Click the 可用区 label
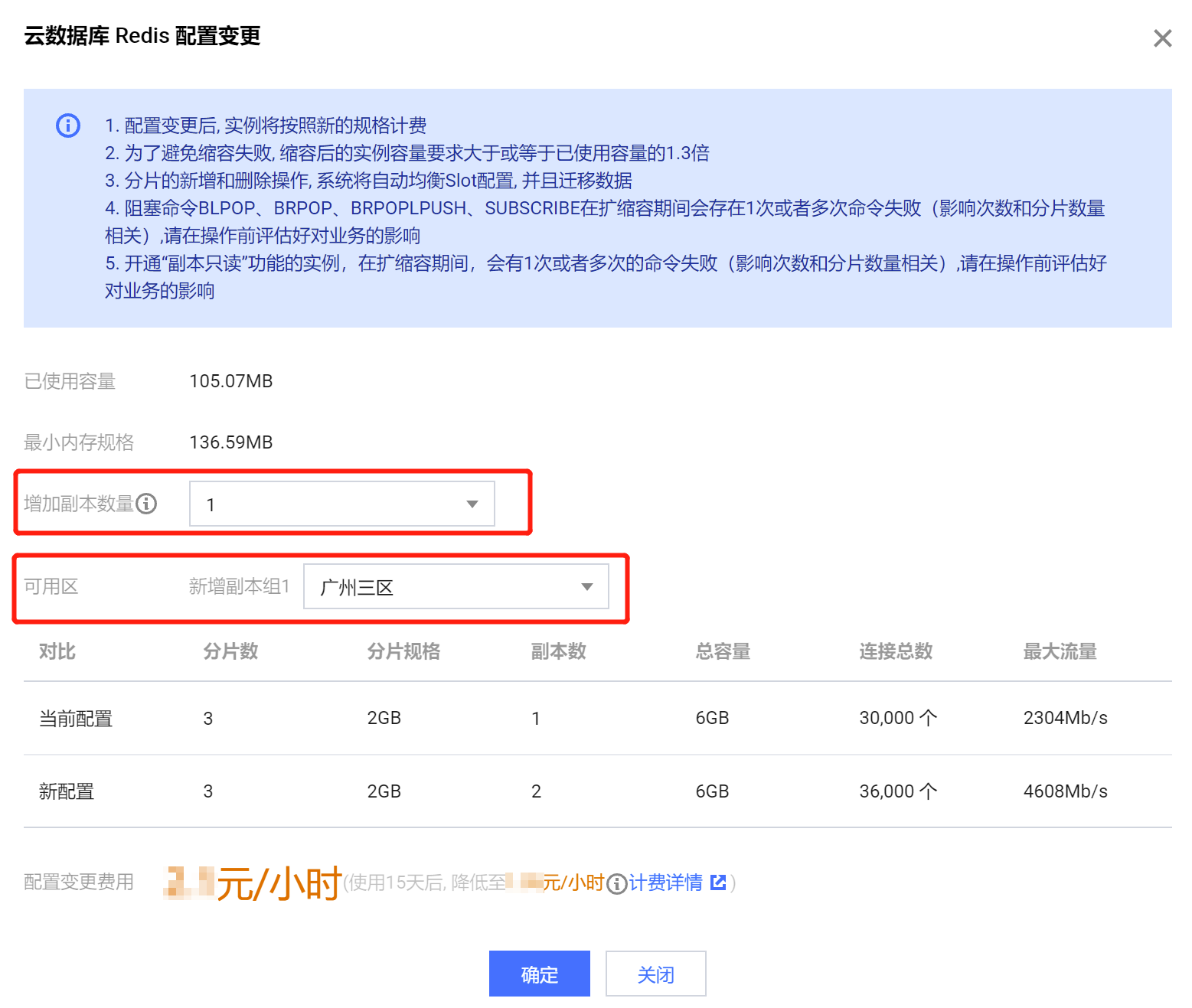 [51, 586]
